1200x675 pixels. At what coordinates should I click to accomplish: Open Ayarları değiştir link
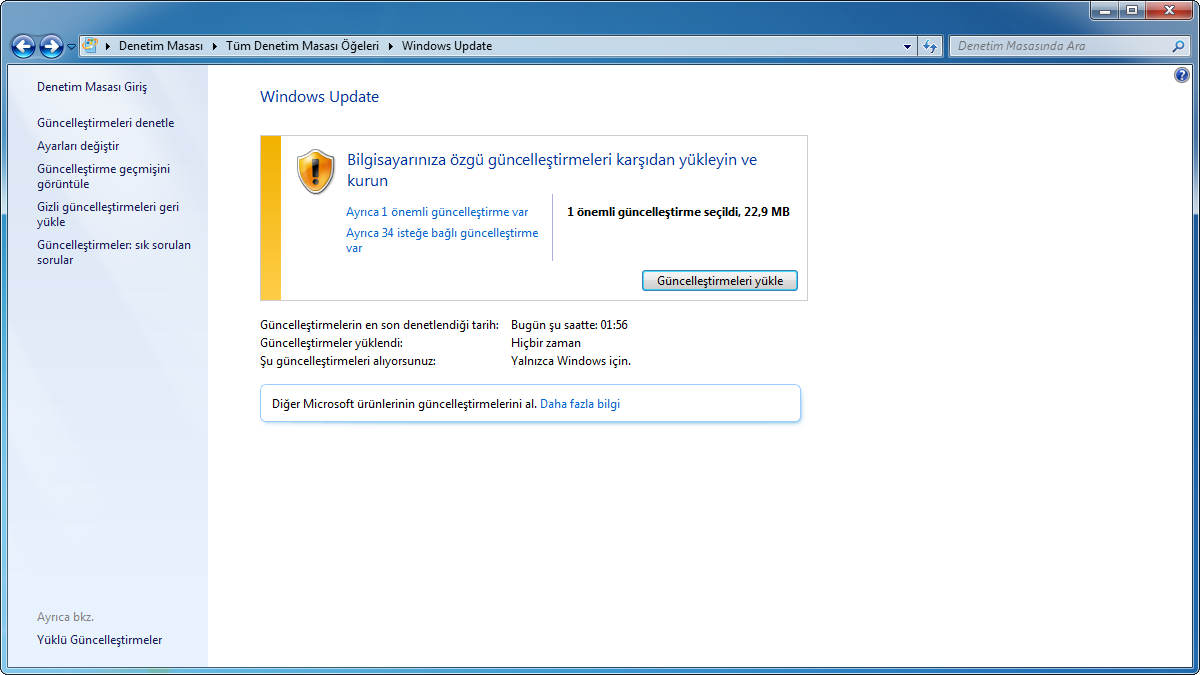click(x=78, y=146)
